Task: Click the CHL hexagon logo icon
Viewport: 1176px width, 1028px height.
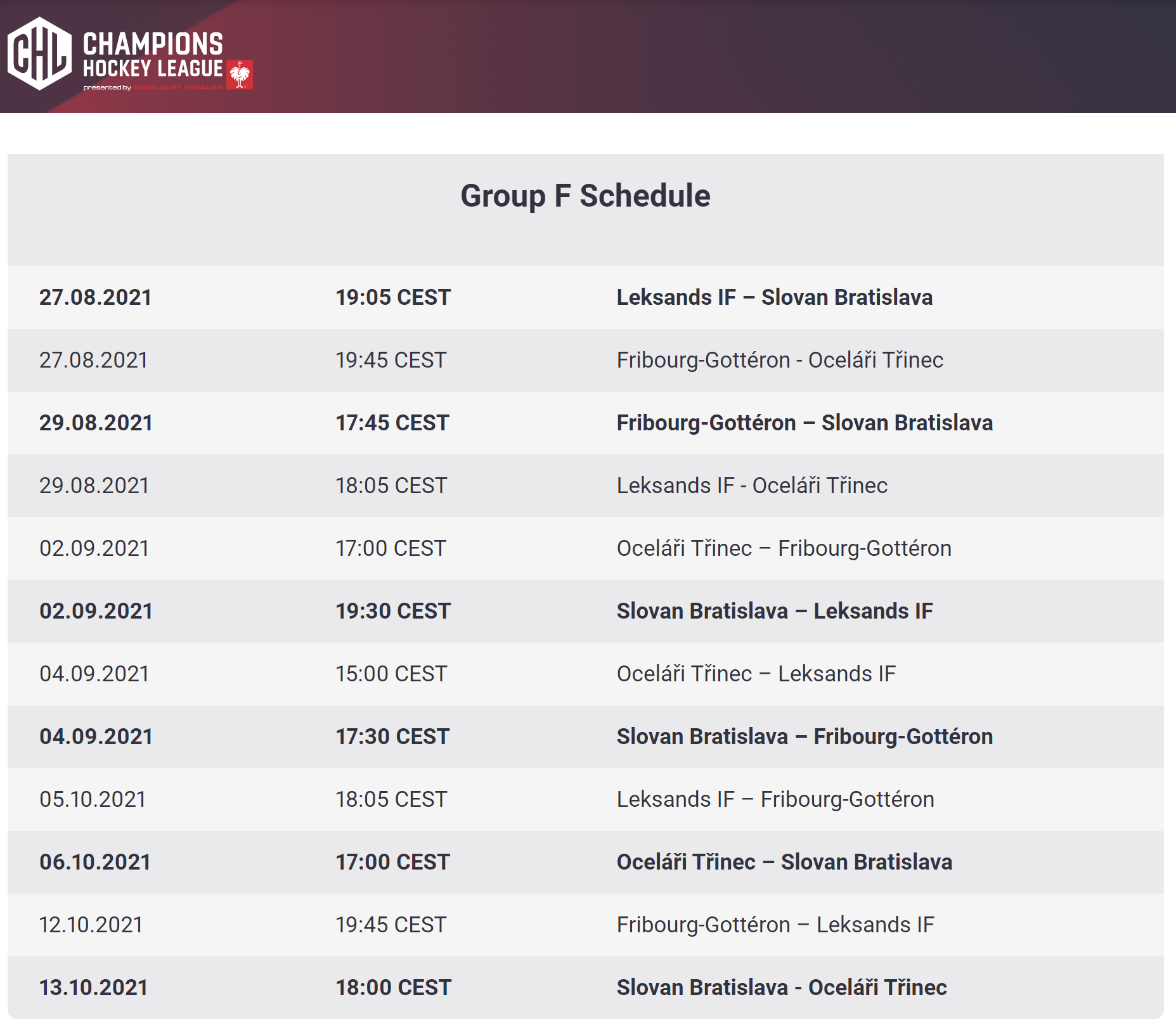Action: [x=39, y=53]
